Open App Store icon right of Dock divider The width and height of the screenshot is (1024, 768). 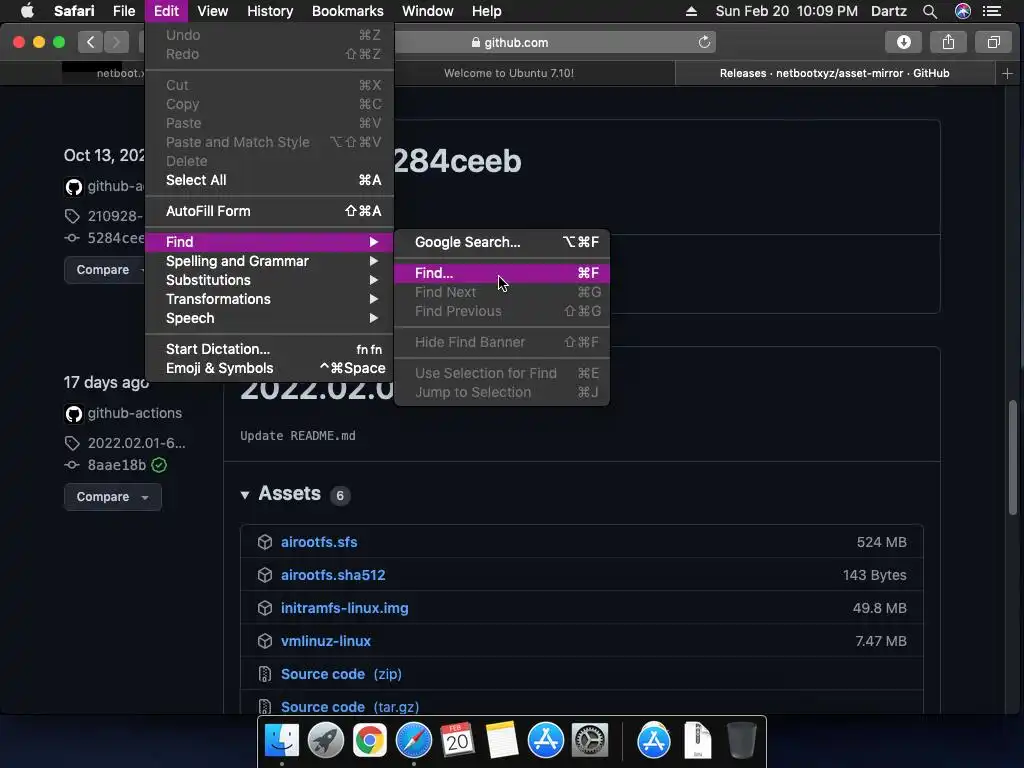click(654, 741)
